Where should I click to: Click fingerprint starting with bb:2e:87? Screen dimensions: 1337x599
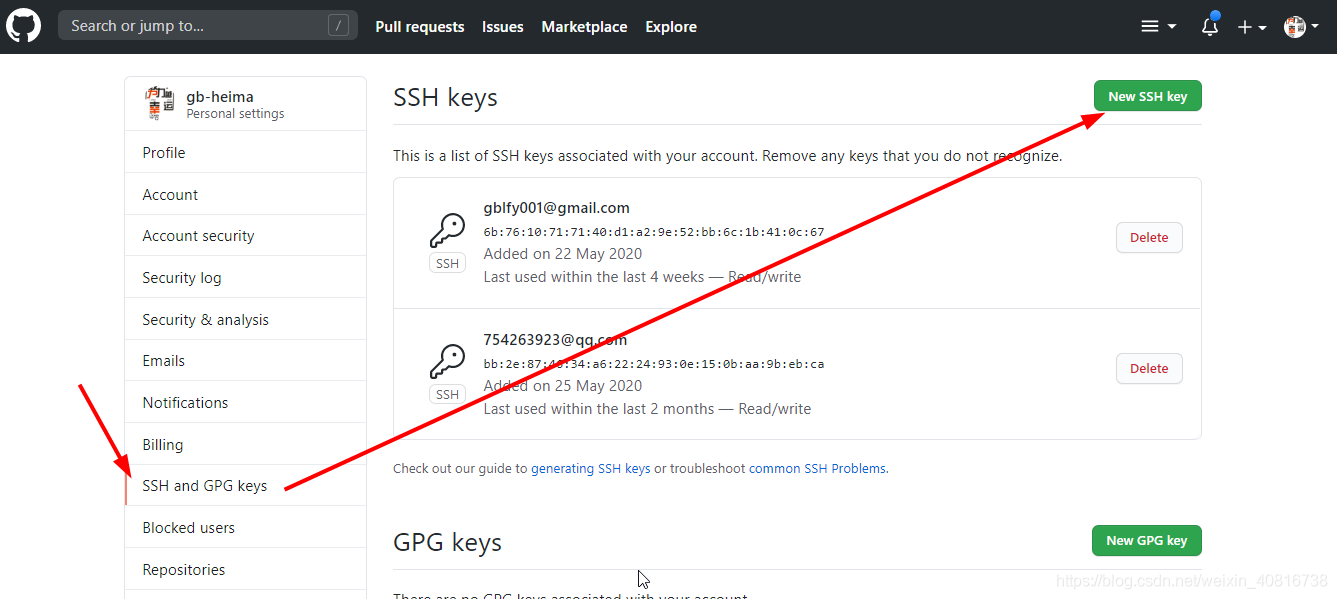(x=654, y=364)
